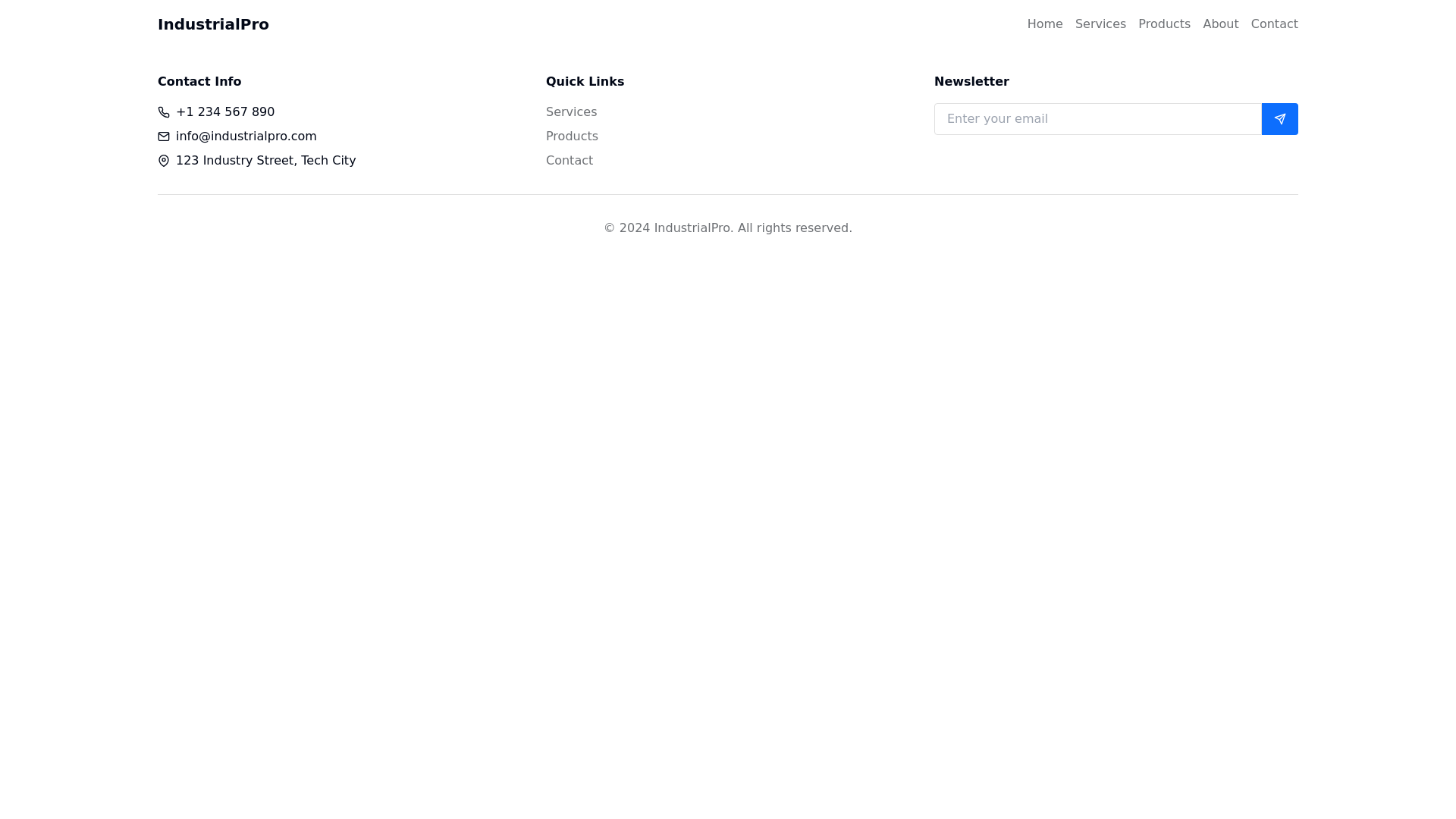Click the copyright notice at the bottom

click(x=727, y=227)
